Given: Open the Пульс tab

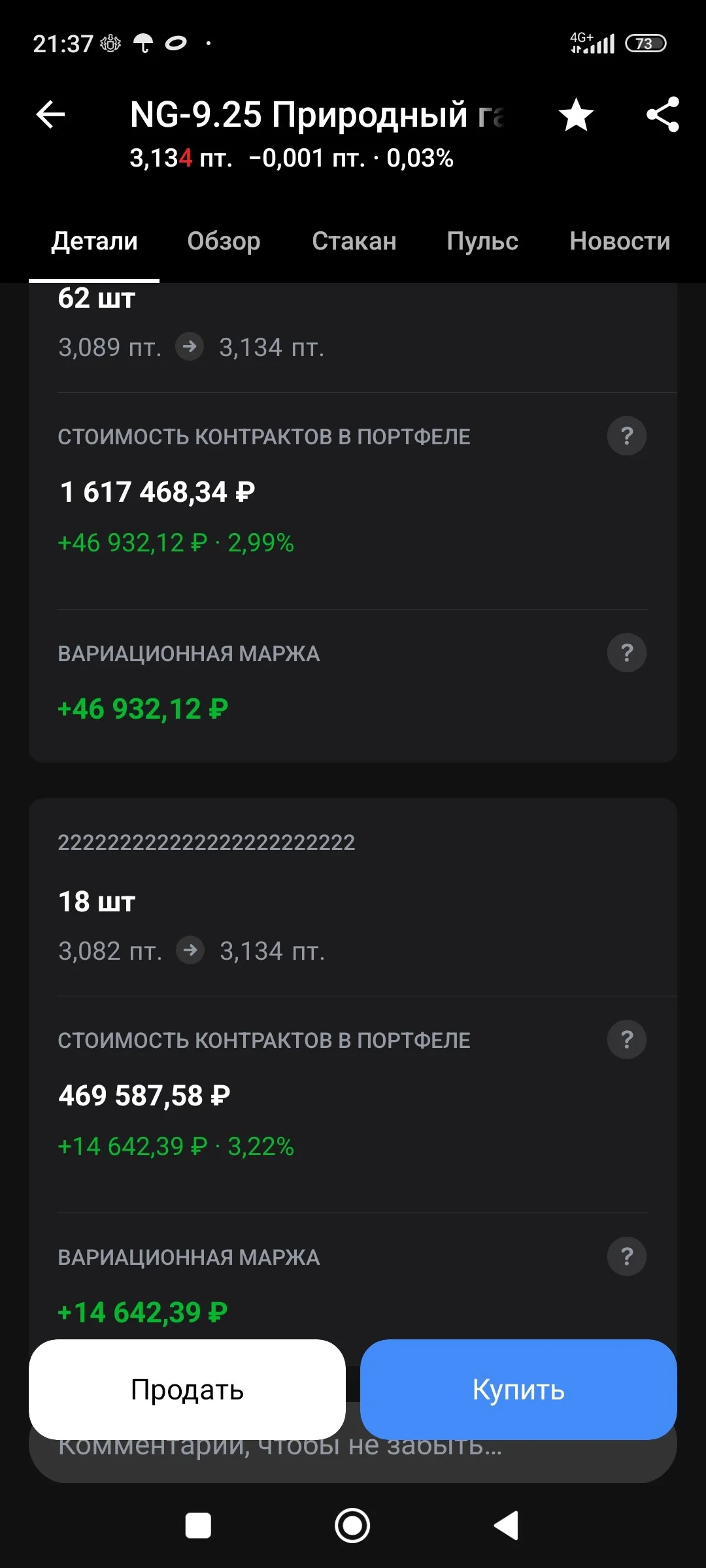Looking at the screenshot, I should pyautogui.click(x=482, y=242).
